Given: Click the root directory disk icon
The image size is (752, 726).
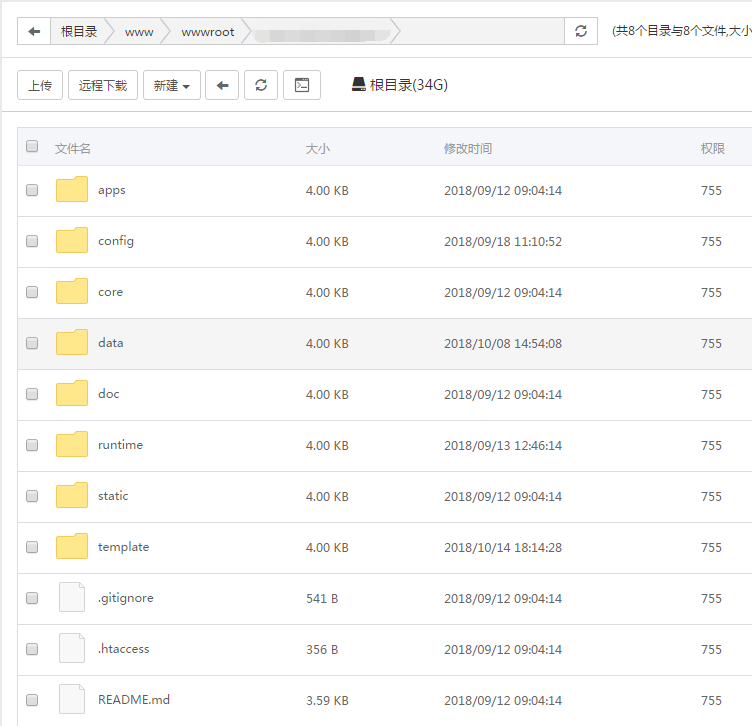Looking at the screenshot, I should click(x=359, y=85).
